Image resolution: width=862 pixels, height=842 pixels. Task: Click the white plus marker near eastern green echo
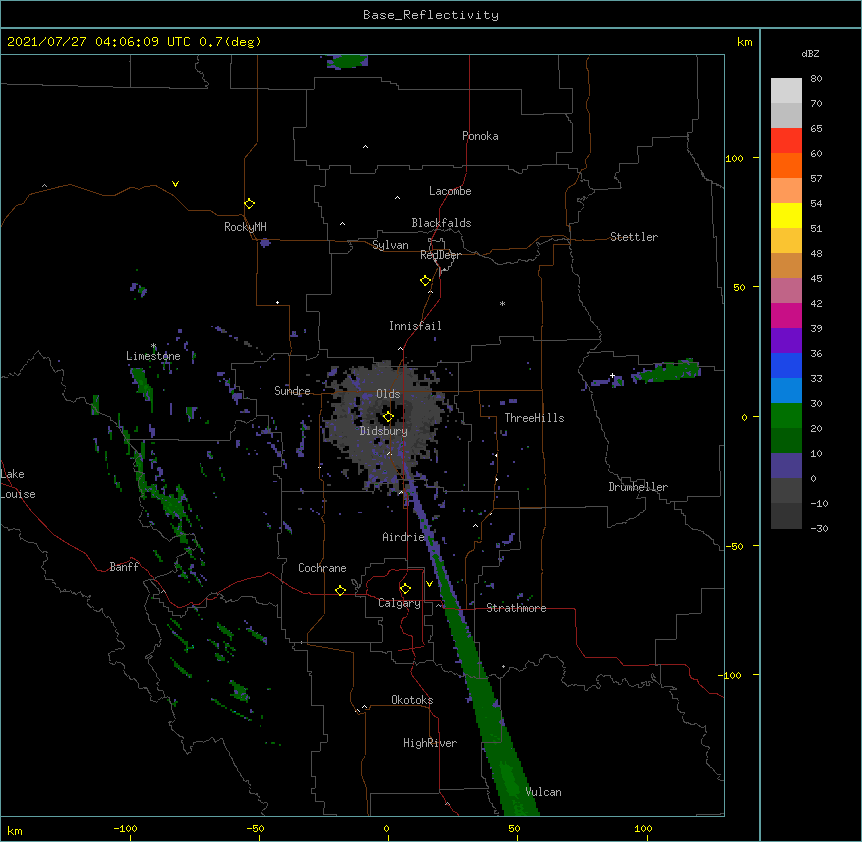(x=612, y=376)
